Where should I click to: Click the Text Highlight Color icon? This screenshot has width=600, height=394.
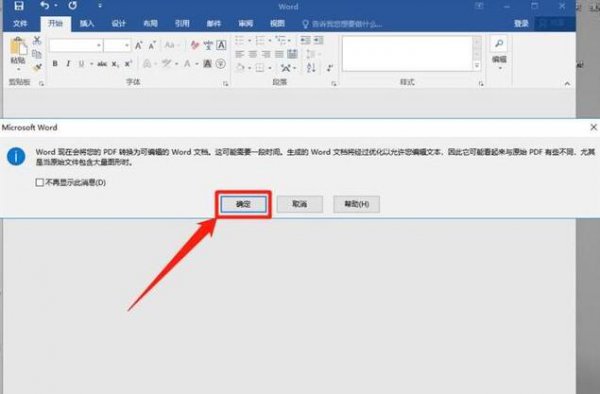click(x=166, y=64)
